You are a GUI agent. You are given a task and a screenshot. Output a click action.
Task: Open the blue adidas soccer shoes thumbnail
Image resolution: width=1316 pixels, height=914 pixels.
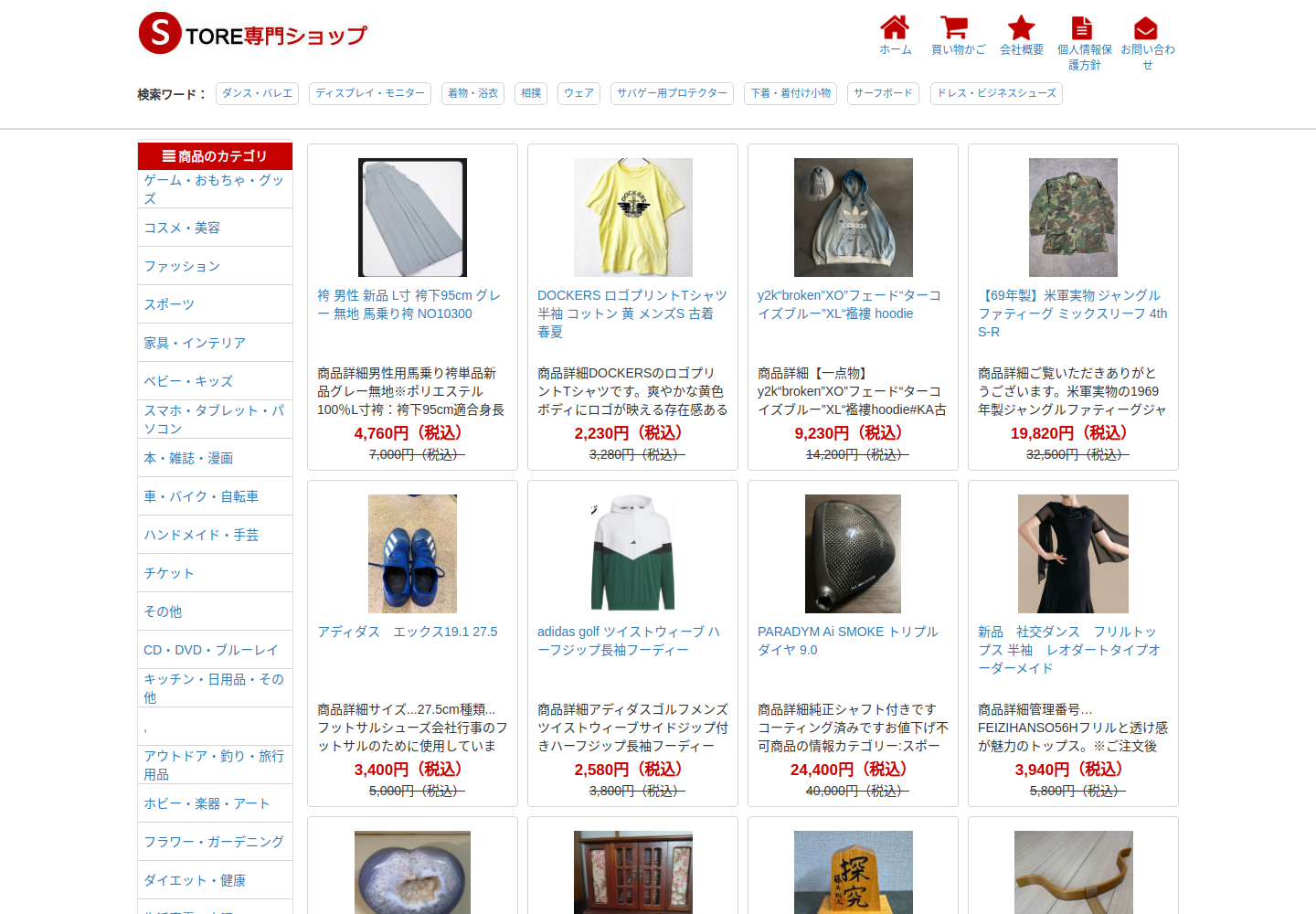[x=412, y=554]
